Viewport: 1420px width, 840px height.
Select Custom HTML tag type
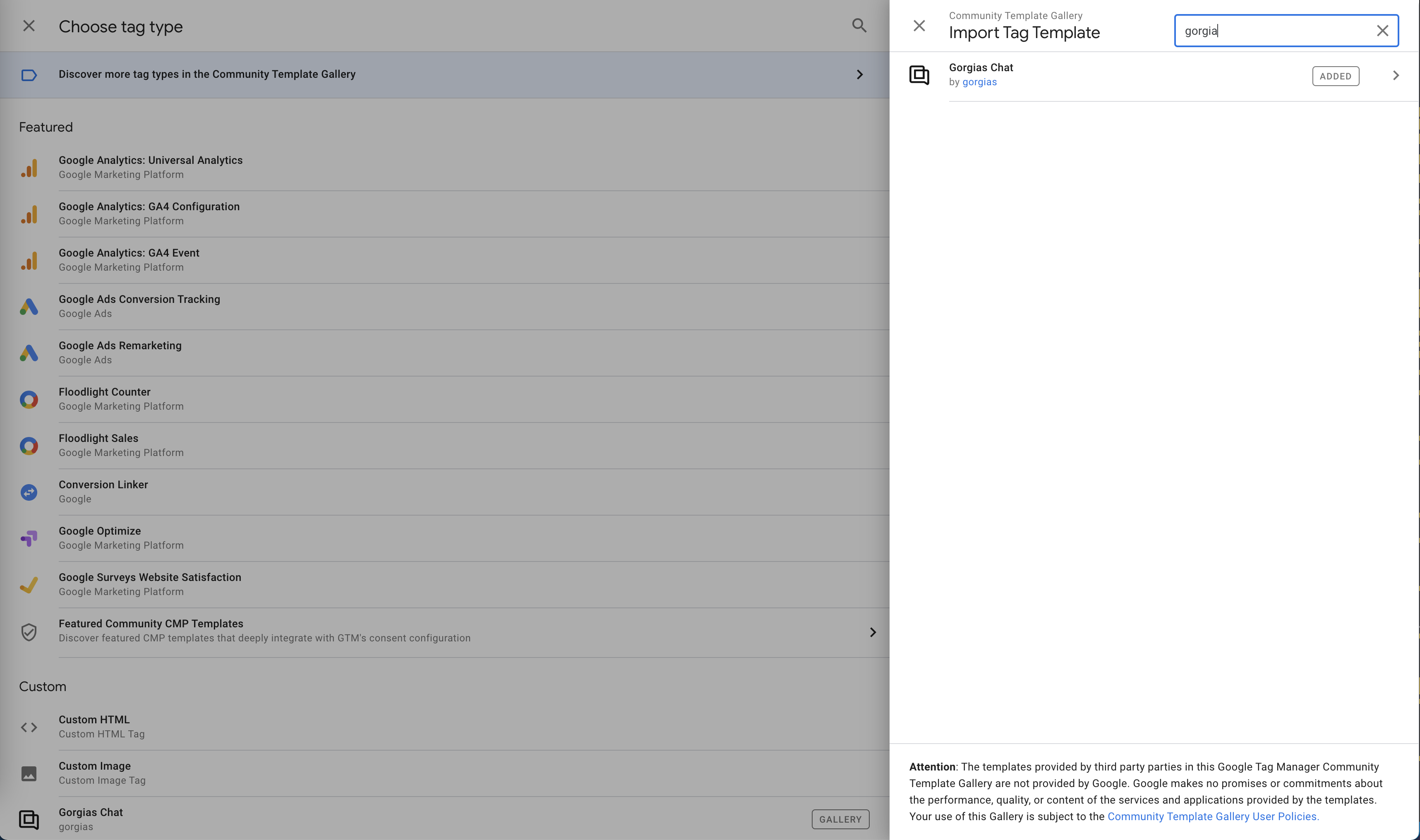coord(94,720)
